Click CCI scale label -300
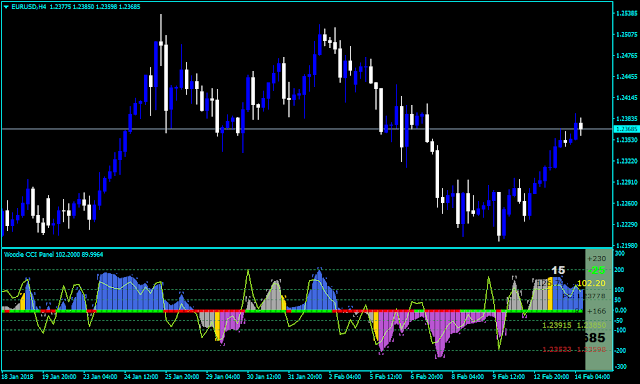The width and height of the screenshot is (640, 384). tap(620, 367)
